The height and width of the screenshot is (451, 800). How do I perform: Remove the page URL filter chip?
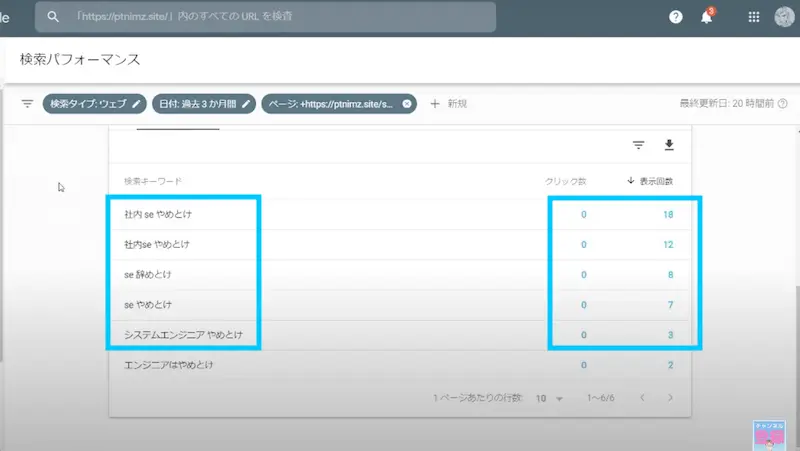pos(407,103)
